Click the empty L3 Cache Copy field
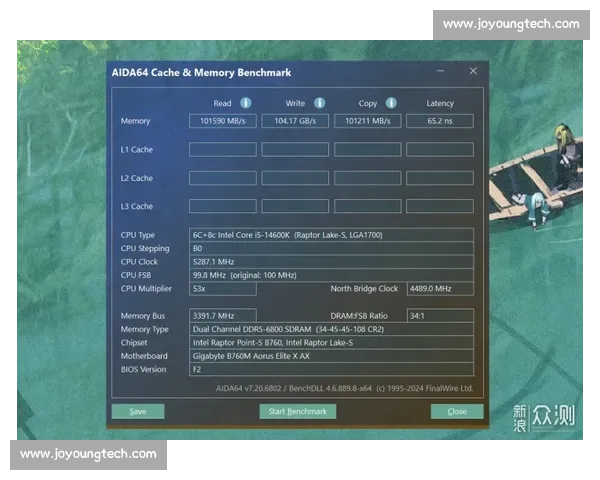The width and height of the screenshot is (600, 480). [368, 206]
